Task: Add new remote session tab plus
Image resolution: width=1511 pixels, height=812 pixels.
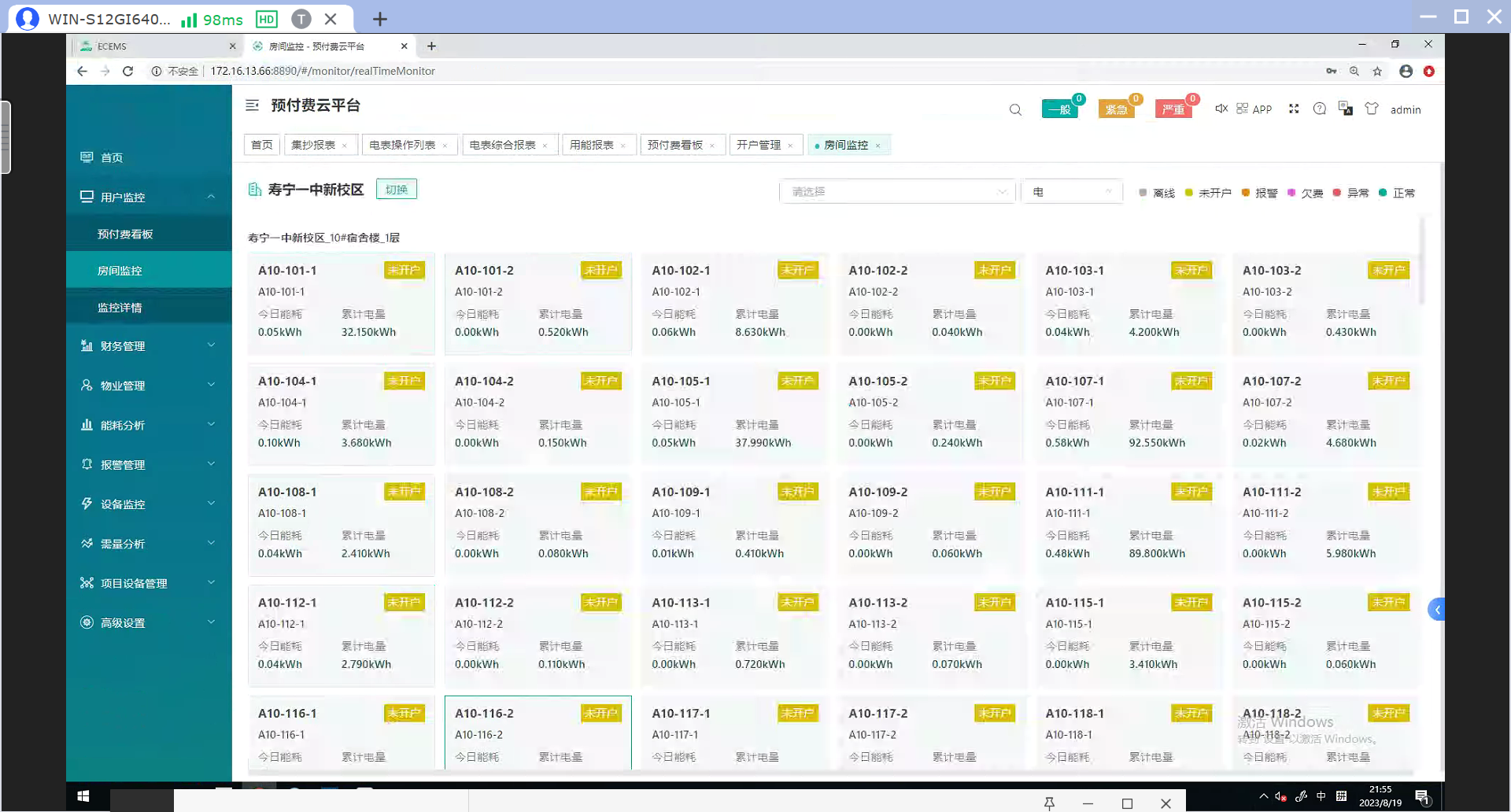Action: point(380,19)
